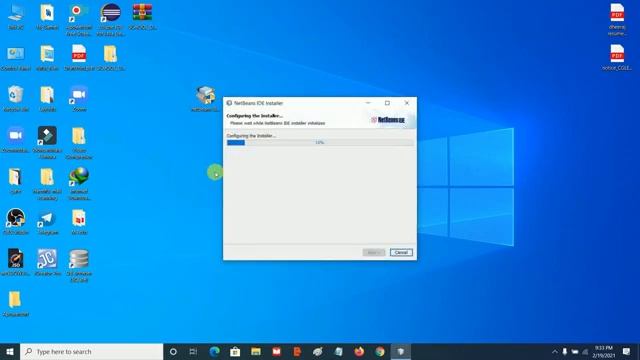This screenshot has width=640, height=360.
Task: Expand the hidden system tray icons
Action: pos(554,351)
